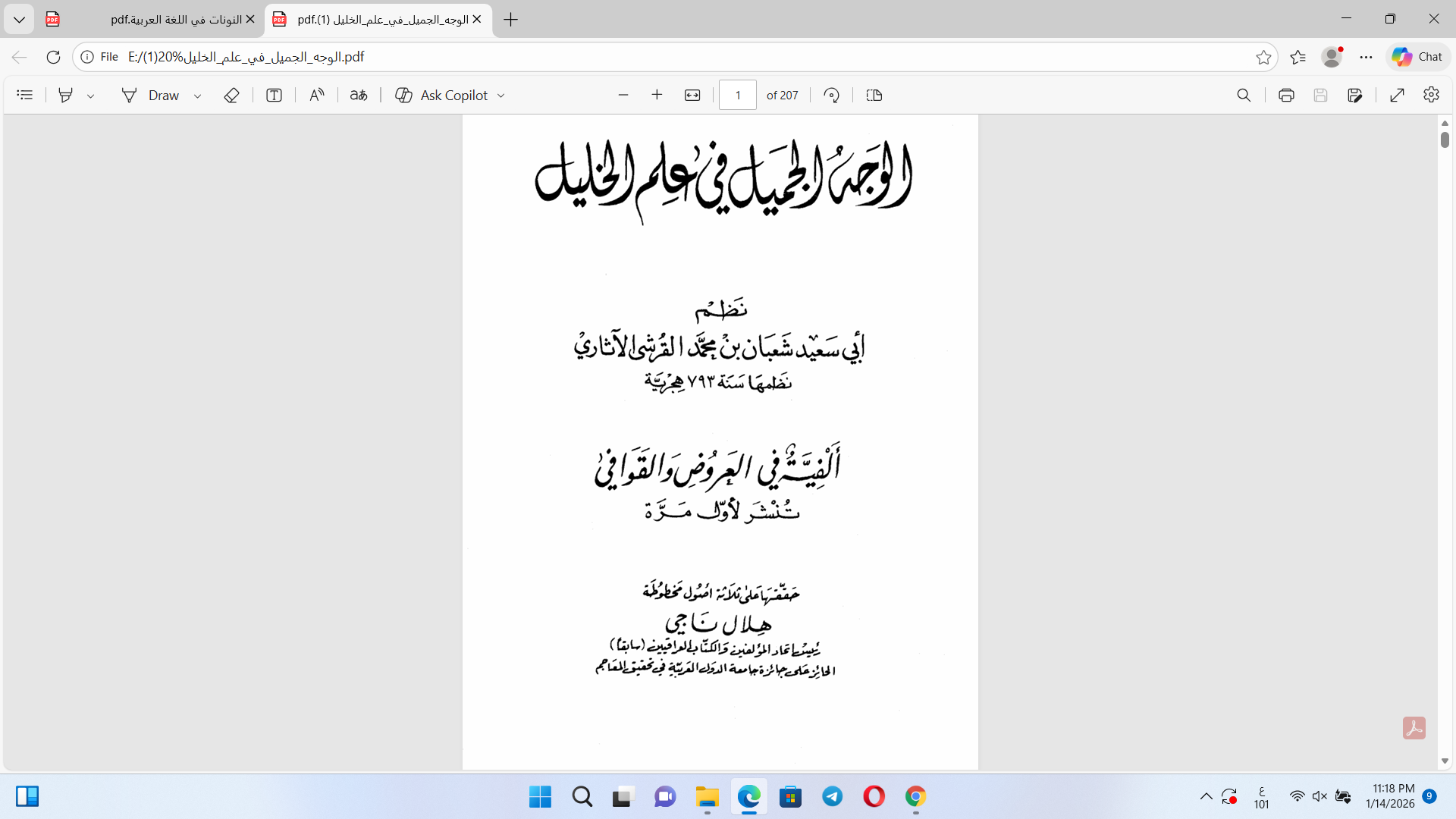Click the Save icon in PDF toolbar
The image size is (1456, 819).
[x=1321, y=95]
